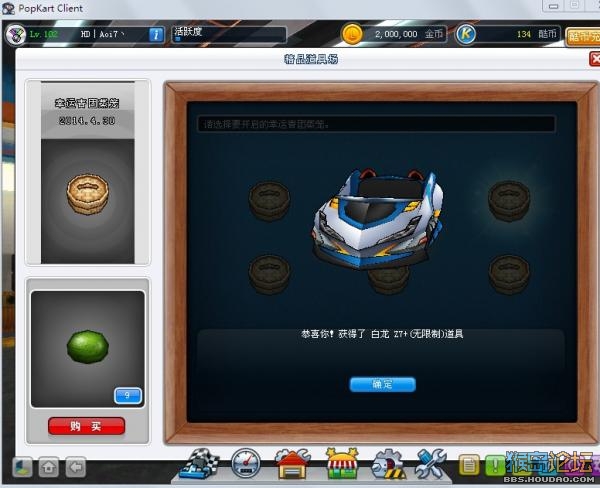
Task: Click the prize message 恭喜你 text
Action: tap(382, 334)
